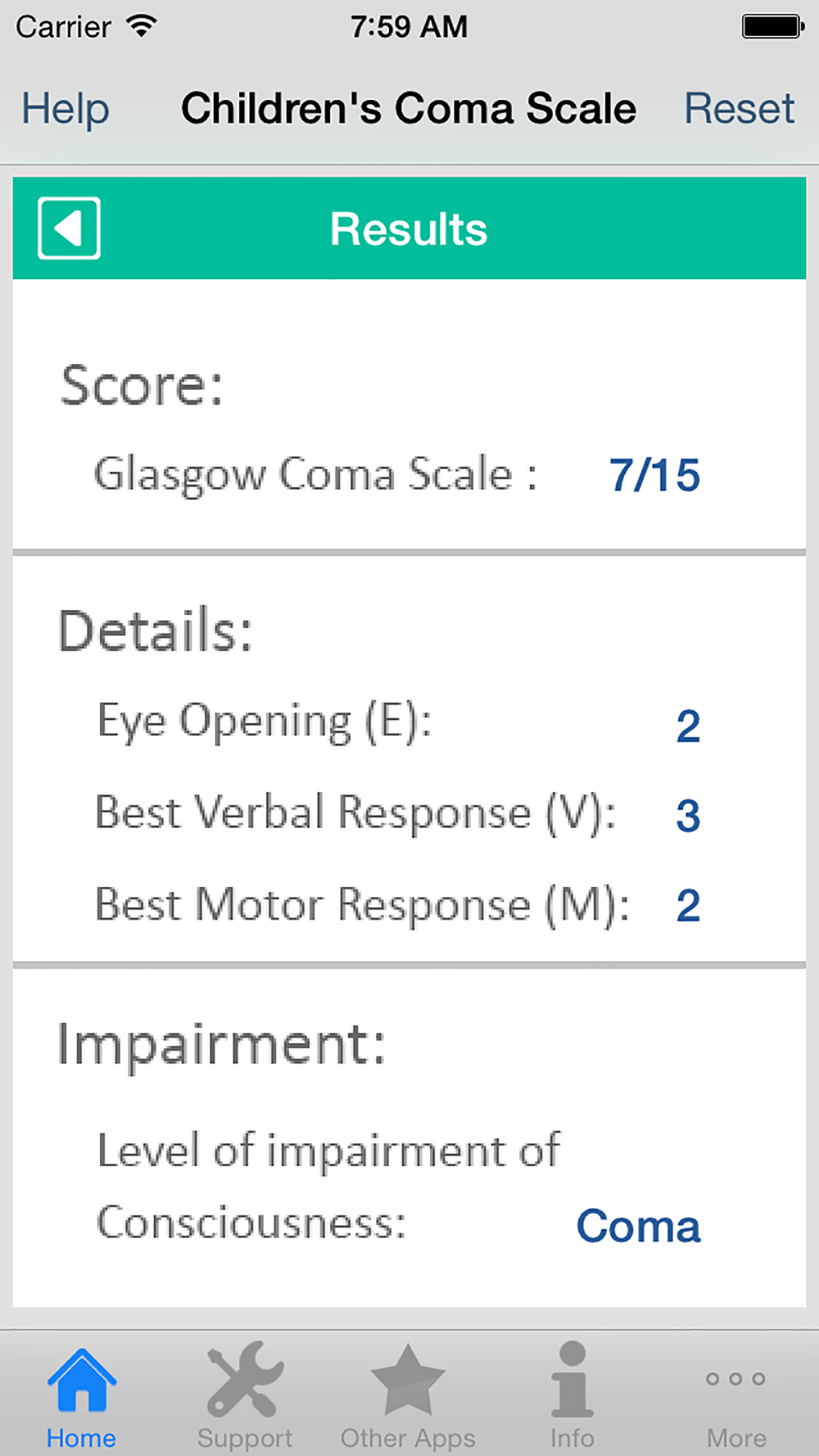
Task: Tap Best Motor Response (M) row
Action: (x=399, y=906)
